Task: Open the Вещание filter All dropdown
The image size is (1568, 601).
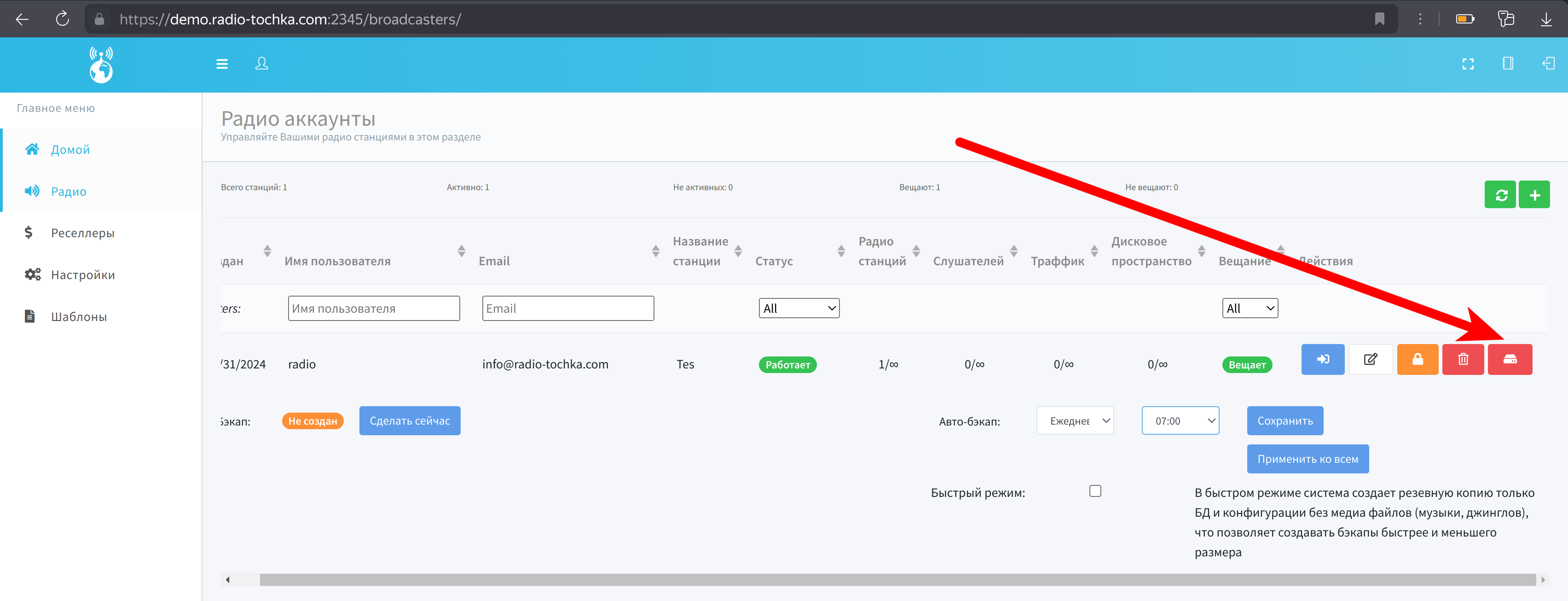Action: click(1249, 308)
